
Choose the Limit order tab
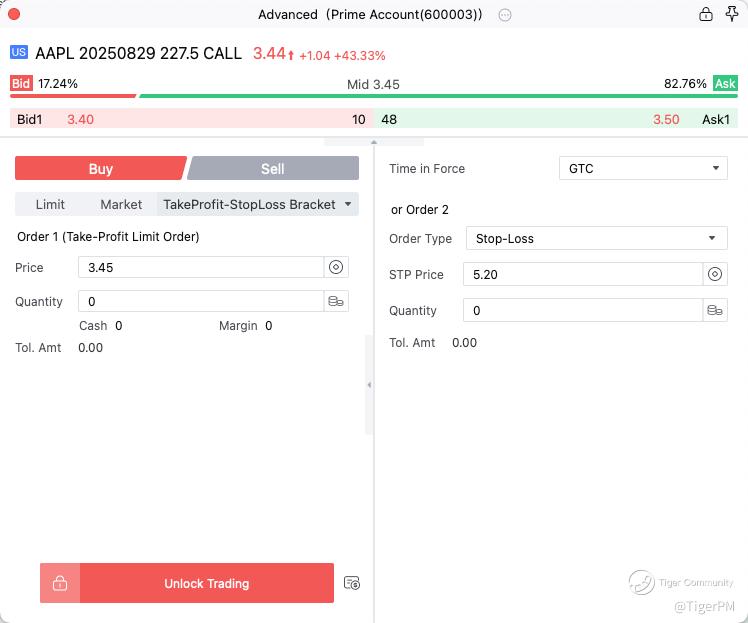50,205
